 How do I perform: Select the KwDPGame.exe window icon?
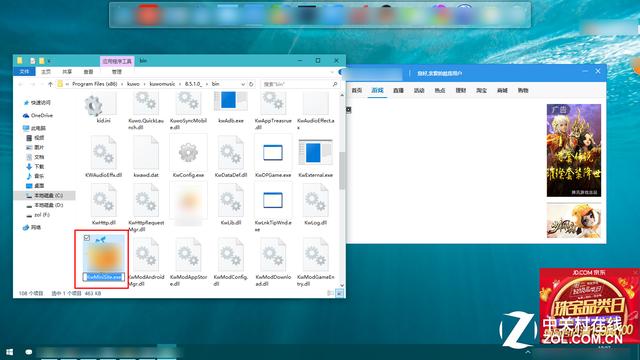(x=273, y=153)
